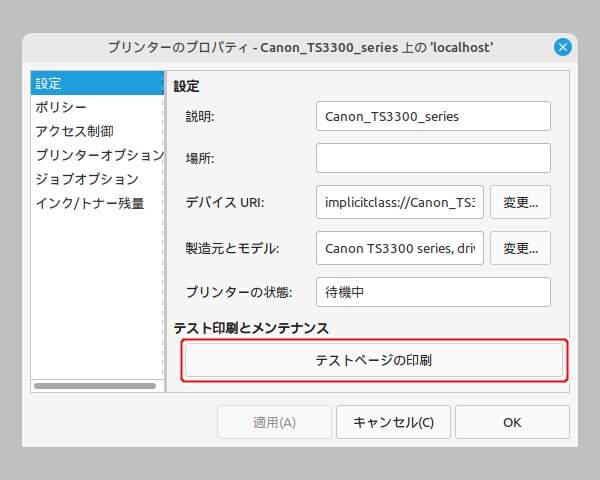This screenshot has width=600, height=480.
Task: Cancel with キャンセル(C) button
Action: (393, 422)
